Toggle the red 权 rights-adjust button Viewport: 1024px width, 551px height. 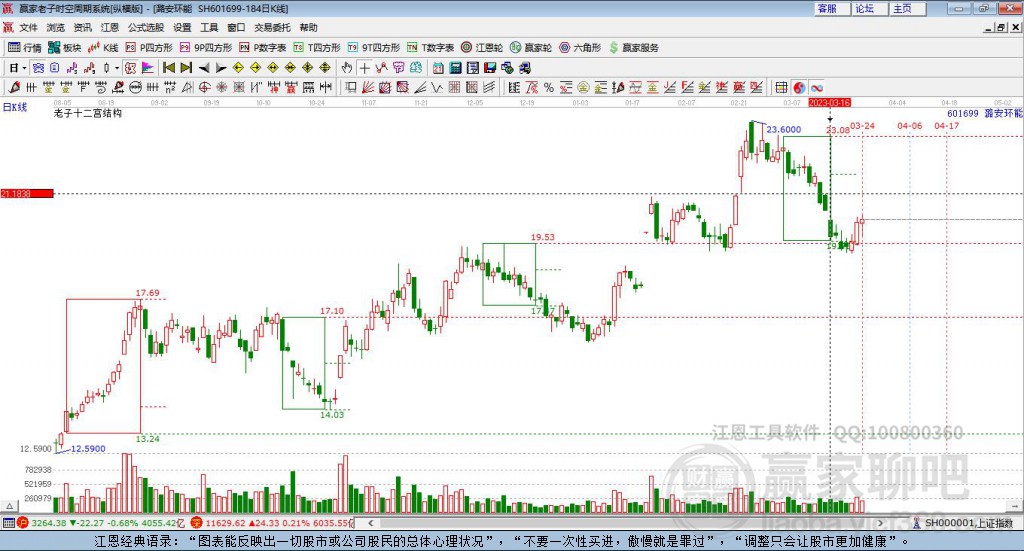(130, 68)
